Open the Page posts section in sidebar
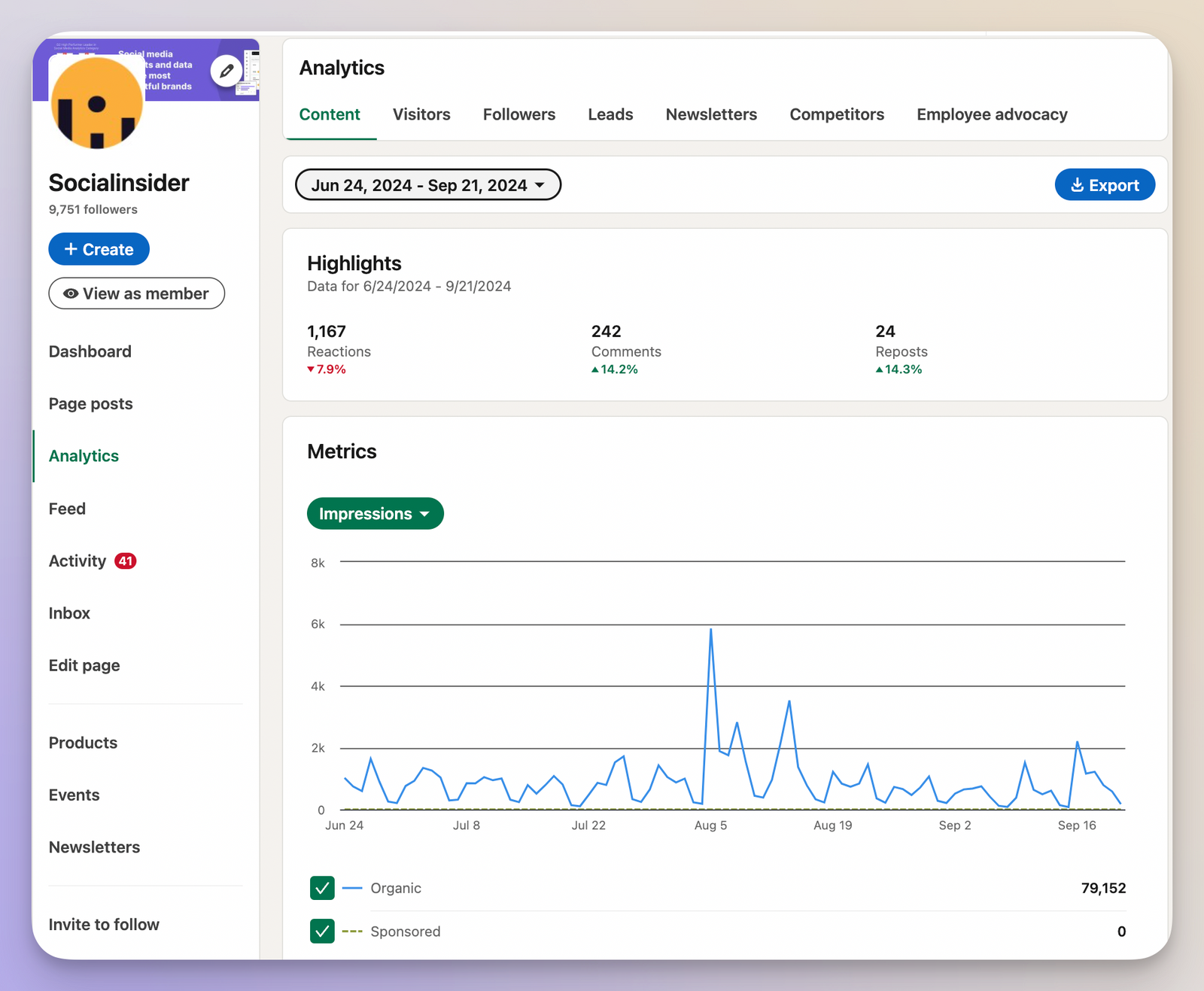The width and height of the screenshot is (1204, 991). point(90,403)
